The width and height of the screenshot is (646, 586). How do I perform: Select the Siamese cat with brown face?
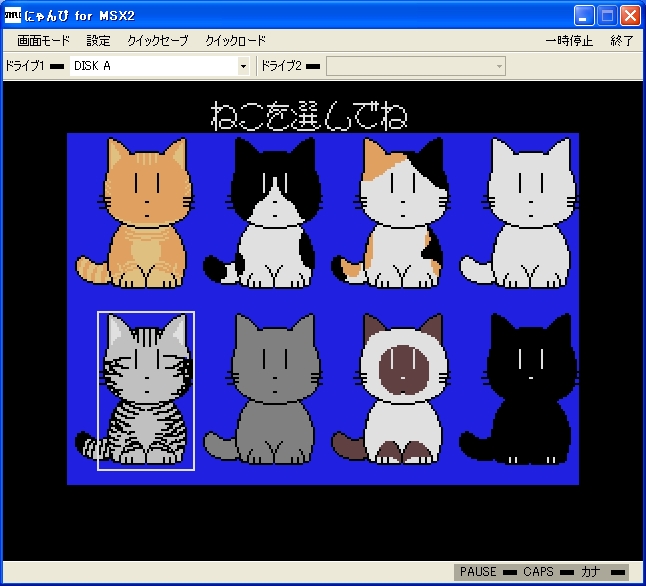pos(402,390)
